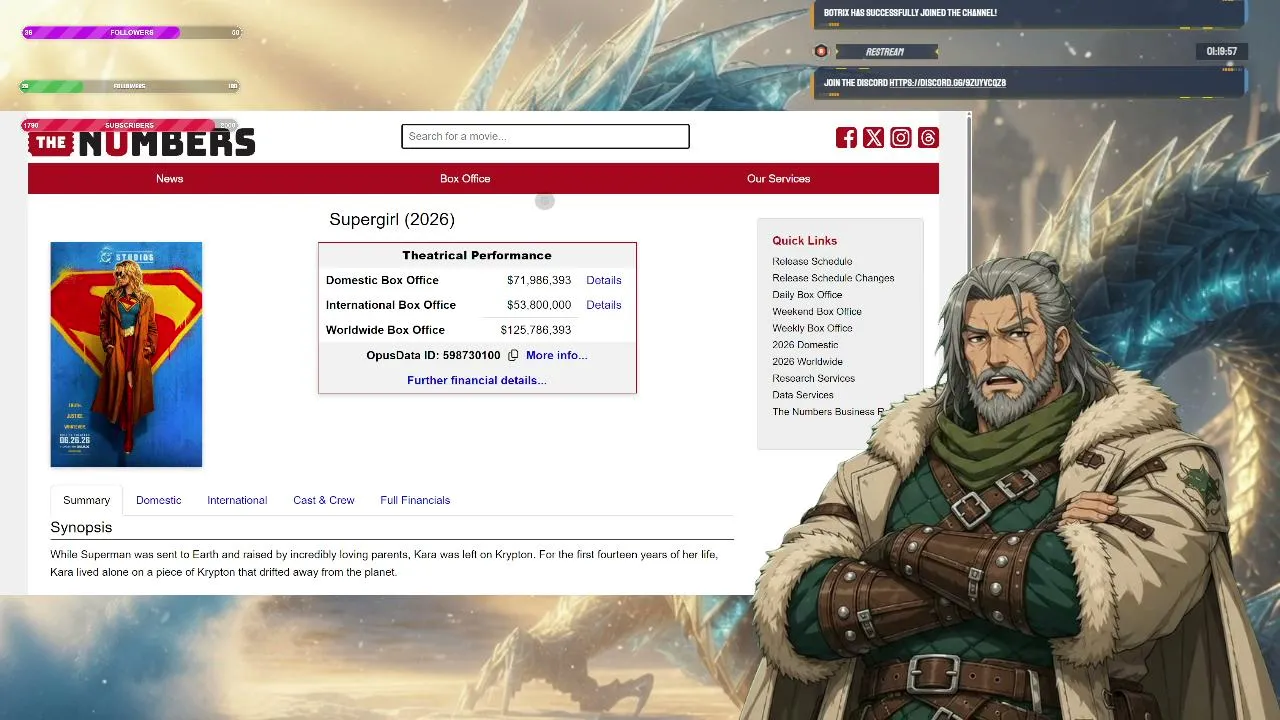Open Research Services quick link

point(813,378)
